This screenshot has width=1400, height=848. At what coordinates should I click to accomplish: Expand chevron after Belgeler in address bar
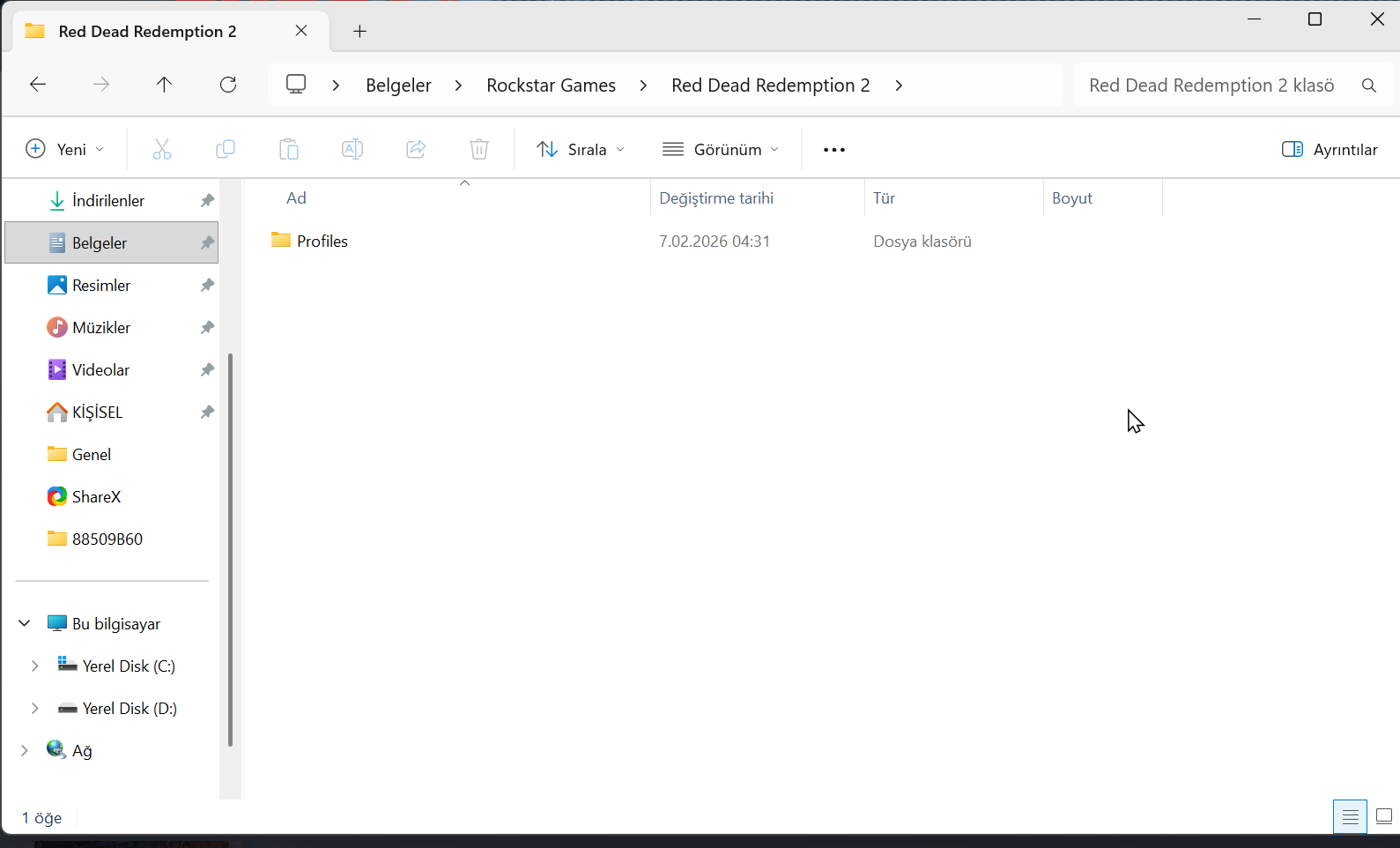coord(458,86)
